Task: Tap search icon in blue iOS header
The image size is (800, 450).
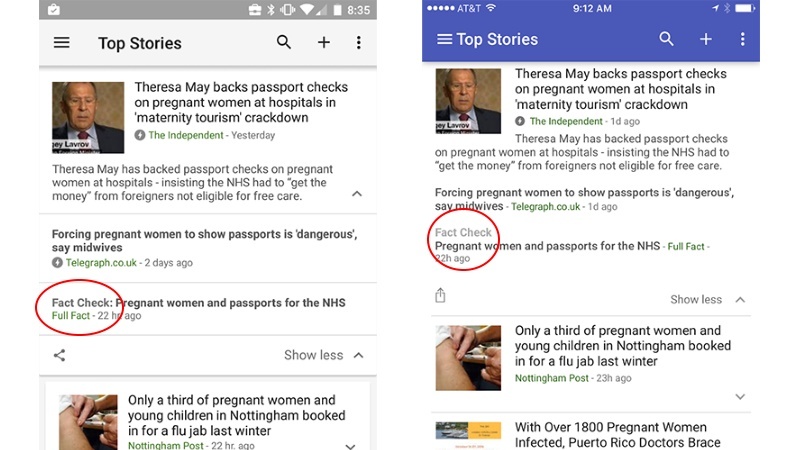Action: [666, 39]
